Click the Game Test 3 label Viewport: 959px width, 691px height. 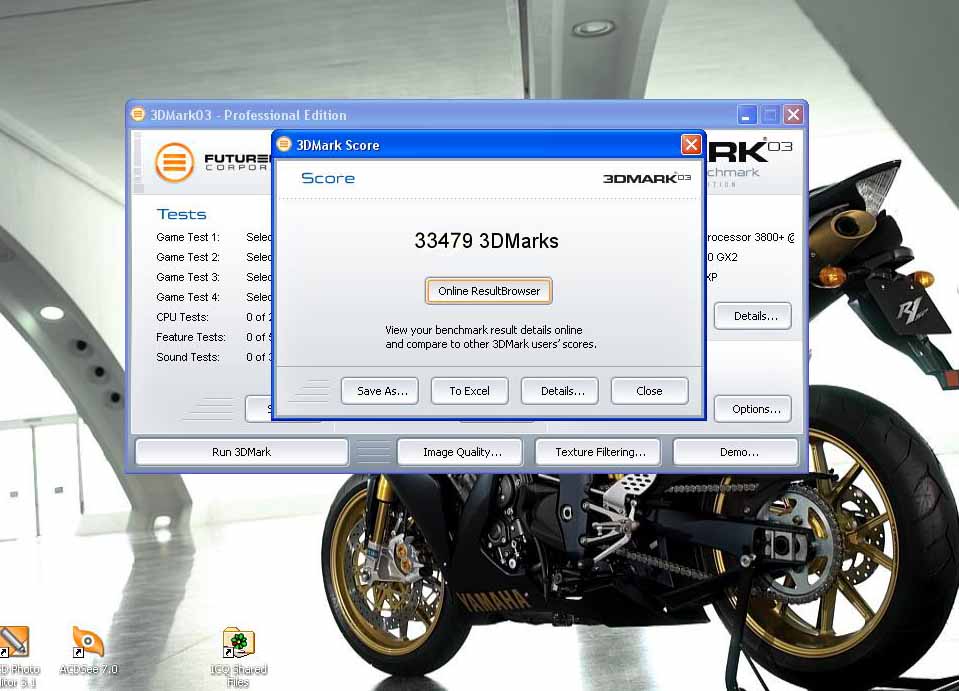pos(188,277)
